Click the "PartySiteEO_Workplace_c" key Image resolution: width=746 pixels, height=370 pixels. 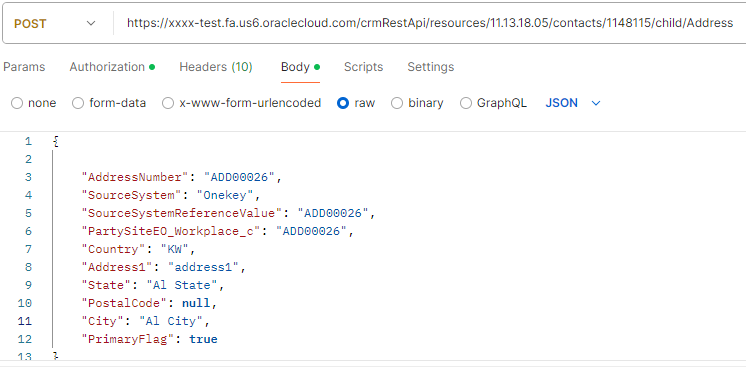click(171, 231)
